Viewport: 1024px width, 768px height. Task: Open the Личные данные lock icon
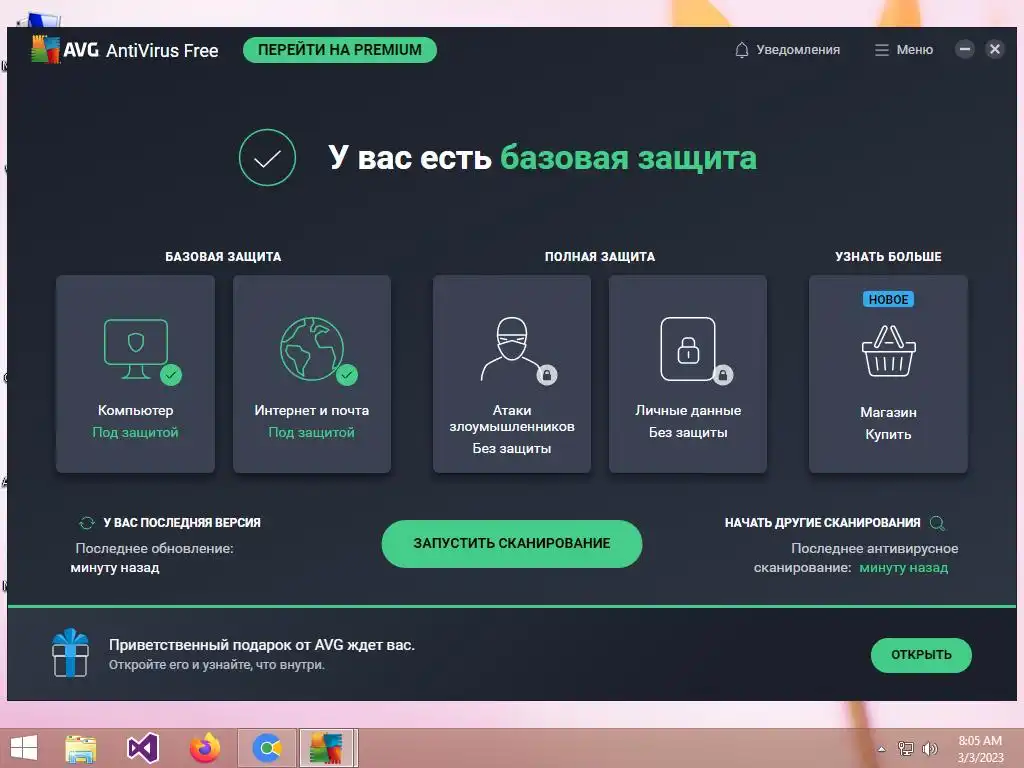pos(688,349)
